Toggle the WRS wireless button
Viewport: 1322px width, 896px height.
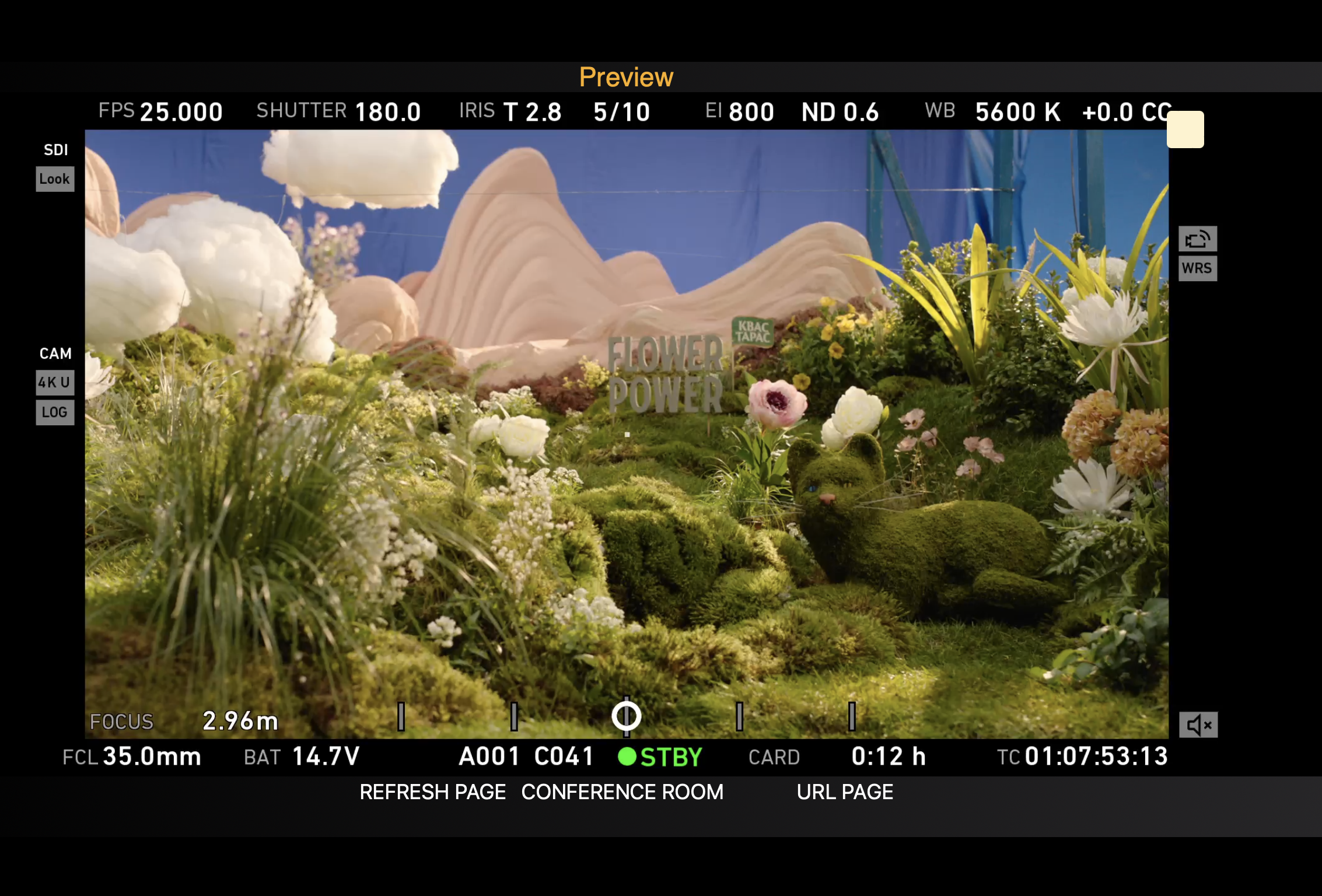click(x=1197, y=268)
